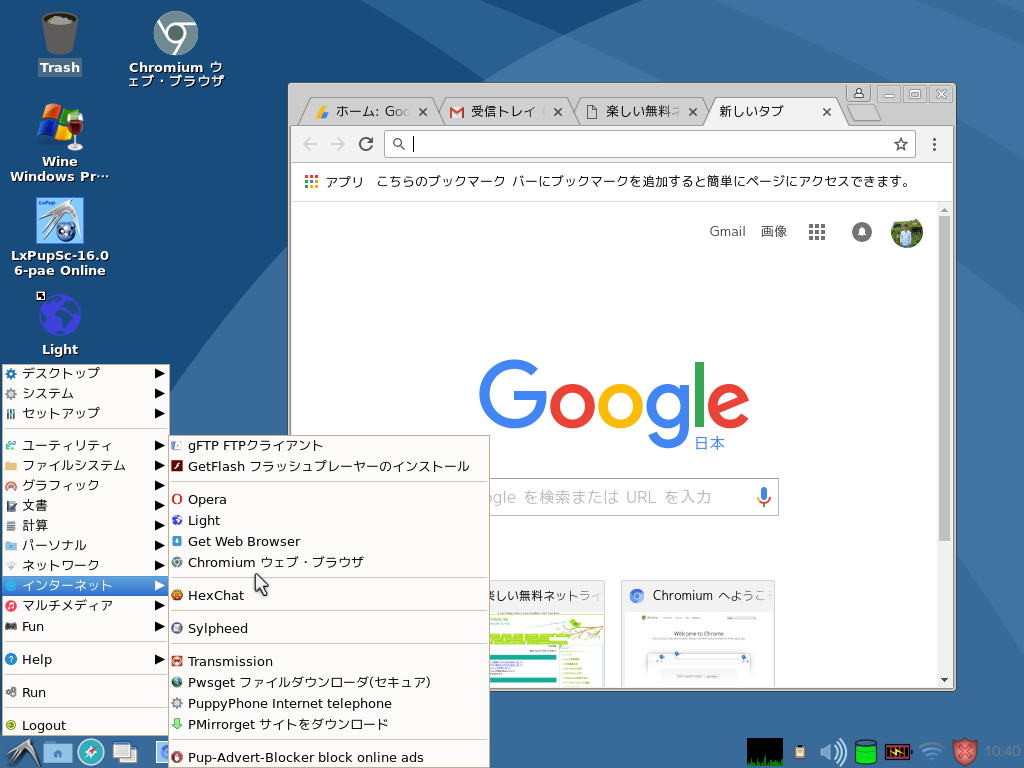The width and height of the screenshot is (1024, 768).
Task: Bookmark the current page with the star
Action: coord(902,144)
